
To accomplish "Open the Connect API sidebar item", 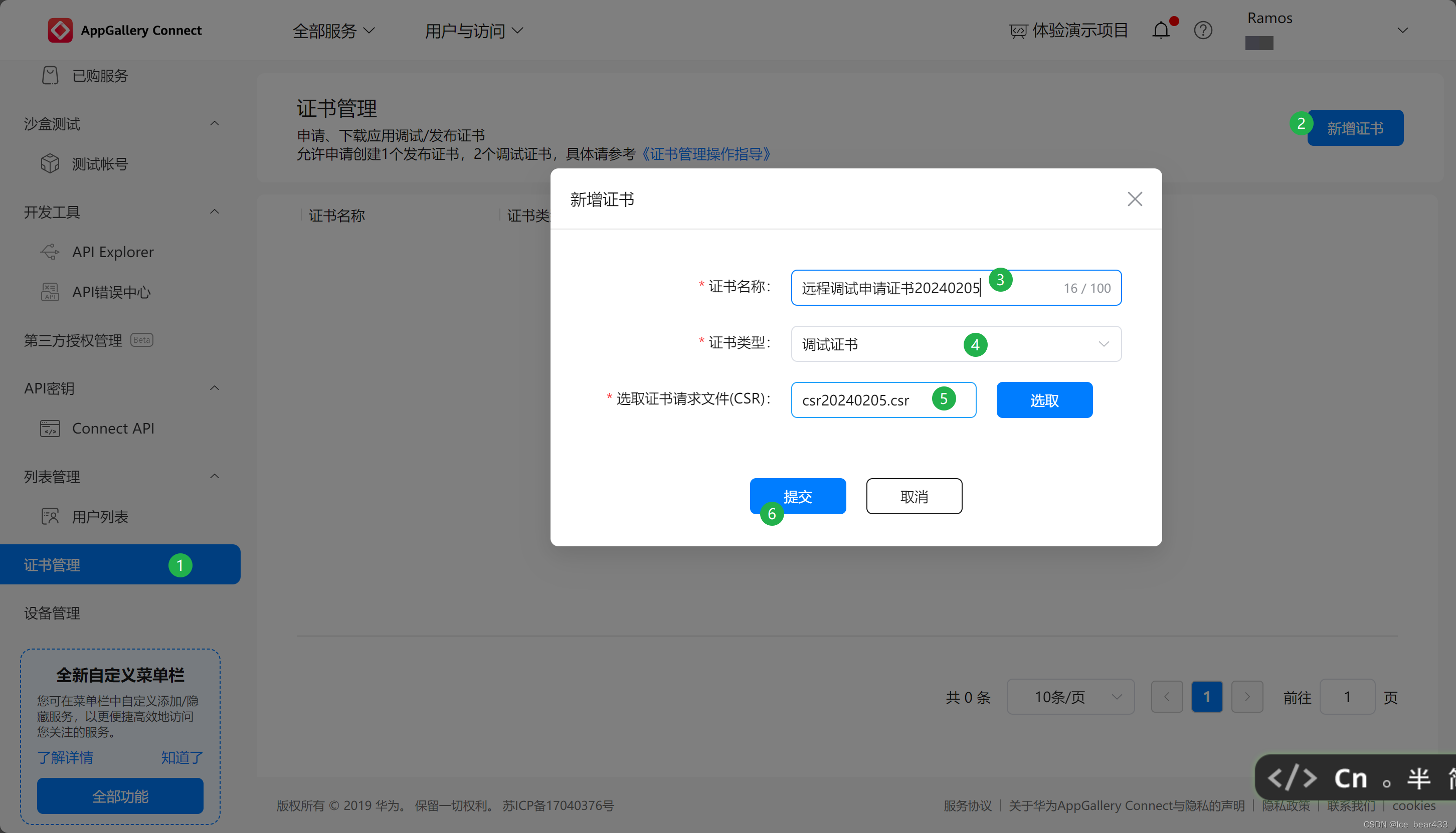I will 113,428.
